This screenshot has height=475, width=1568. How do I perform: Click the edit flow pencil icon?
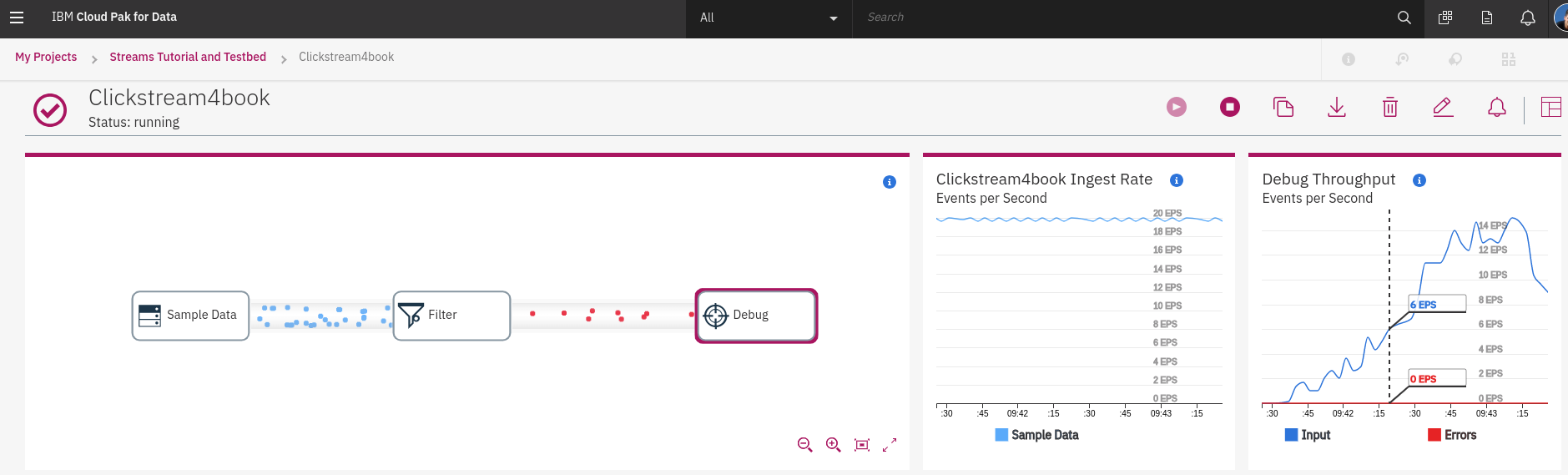pyautogui.click(x=1444, y=107)
